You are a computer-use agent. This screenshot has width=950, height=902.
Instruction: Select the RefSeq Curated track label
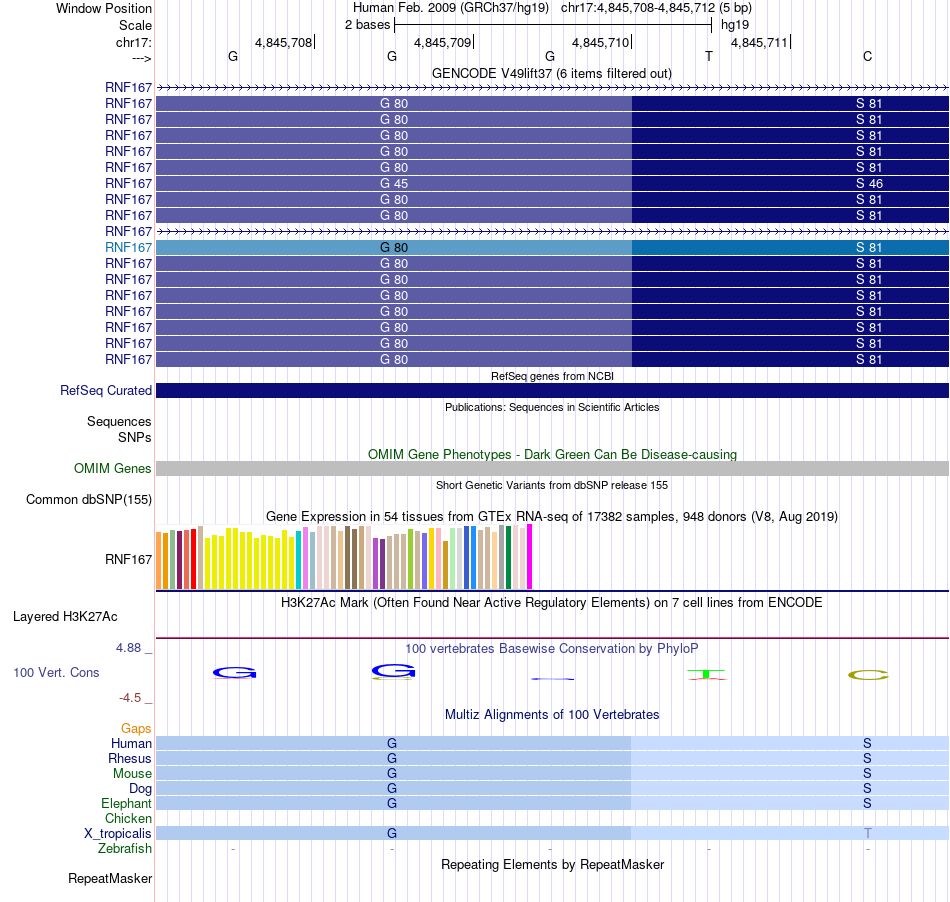coord(105,390)
